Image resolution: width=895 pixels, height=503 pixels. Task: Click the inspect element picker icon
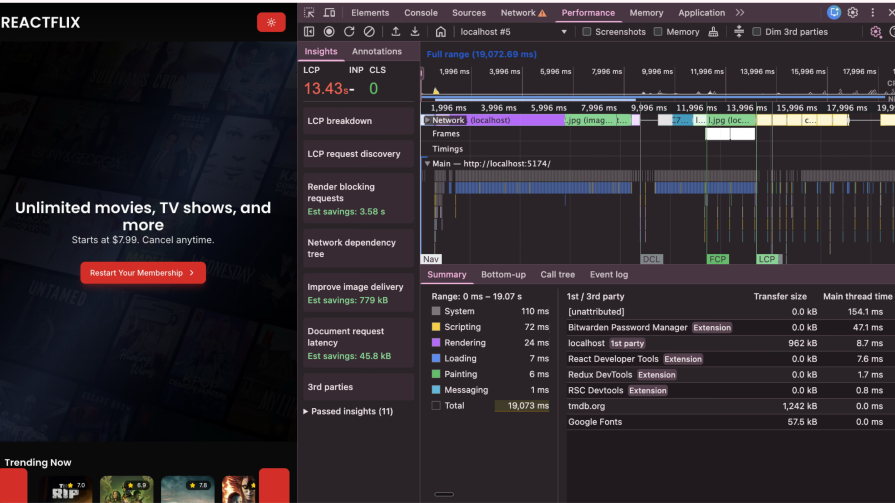click(309, 13)
